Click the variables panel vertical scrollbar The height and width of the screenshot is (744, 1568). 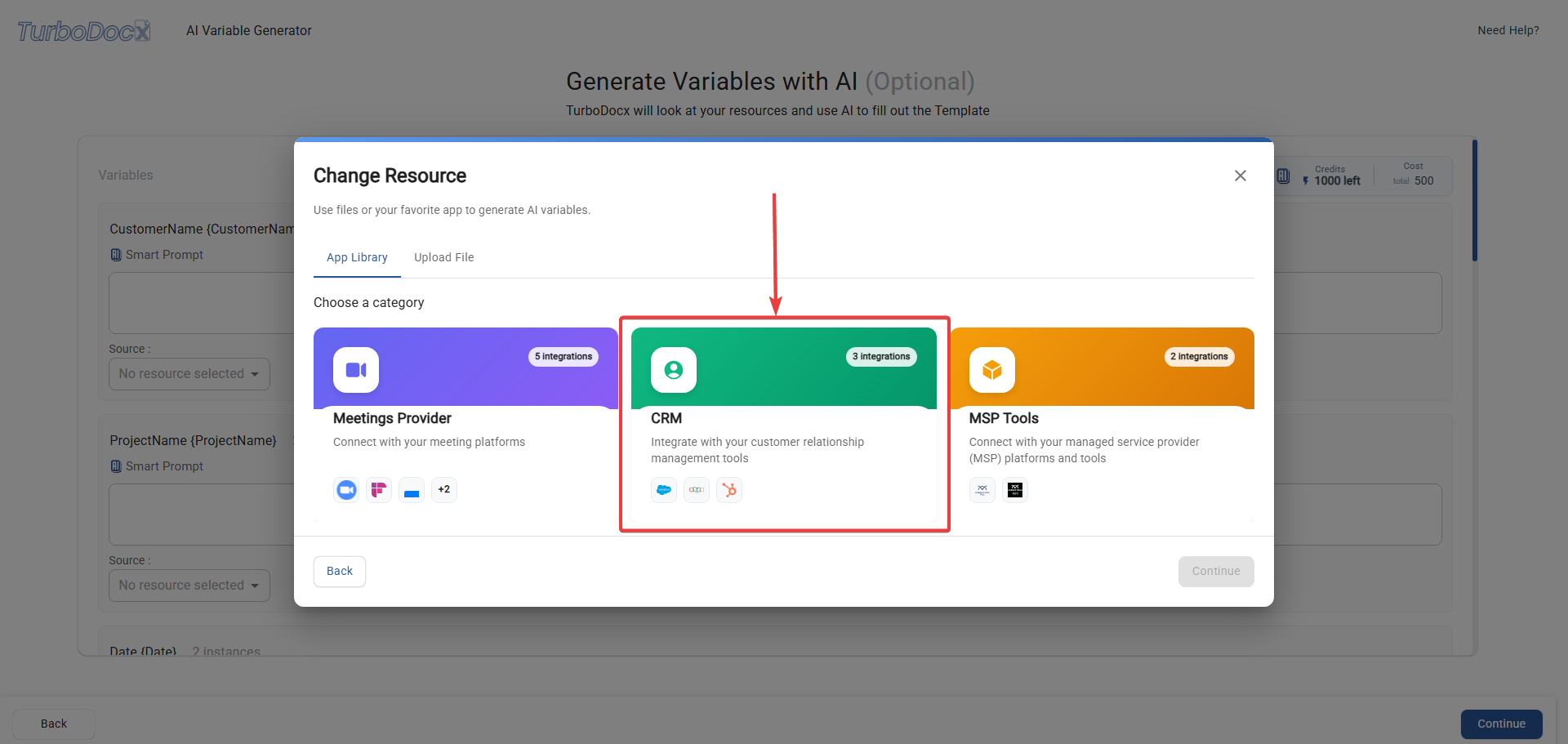[x=1475, y=201]
